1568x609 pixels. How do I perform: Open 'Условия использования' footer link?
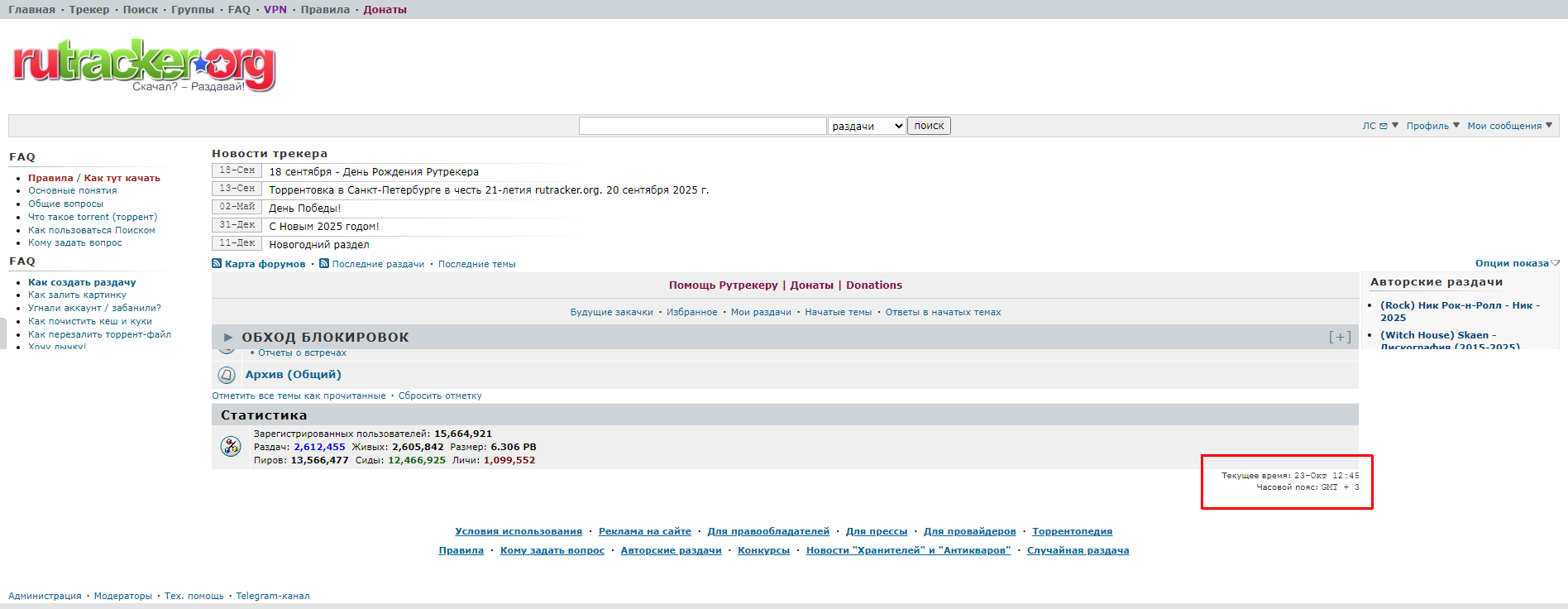point(519,531)
